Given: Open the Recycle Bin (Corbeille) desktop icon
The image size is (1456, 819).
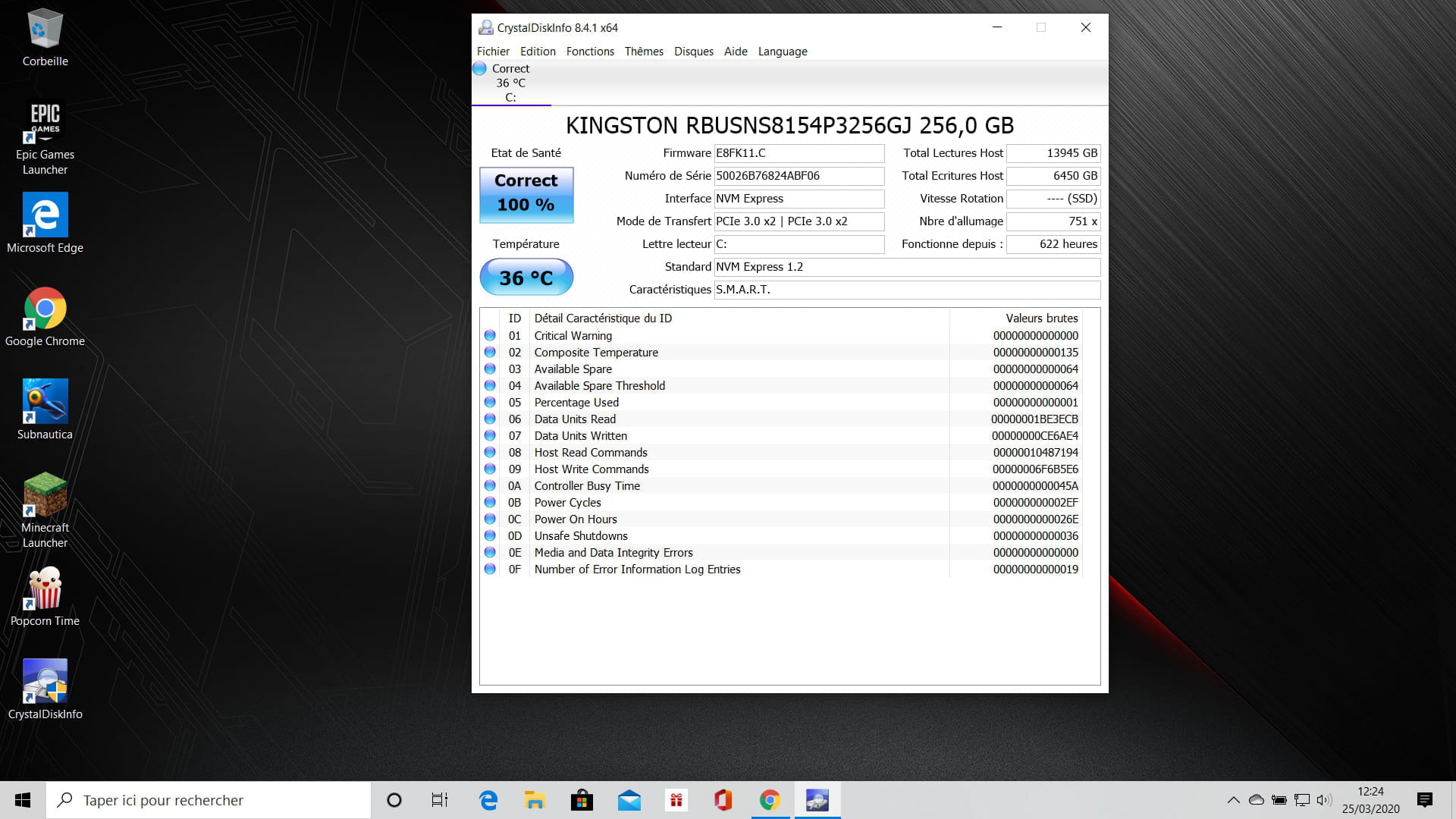Looking at the screenshot, I should 45,38.
